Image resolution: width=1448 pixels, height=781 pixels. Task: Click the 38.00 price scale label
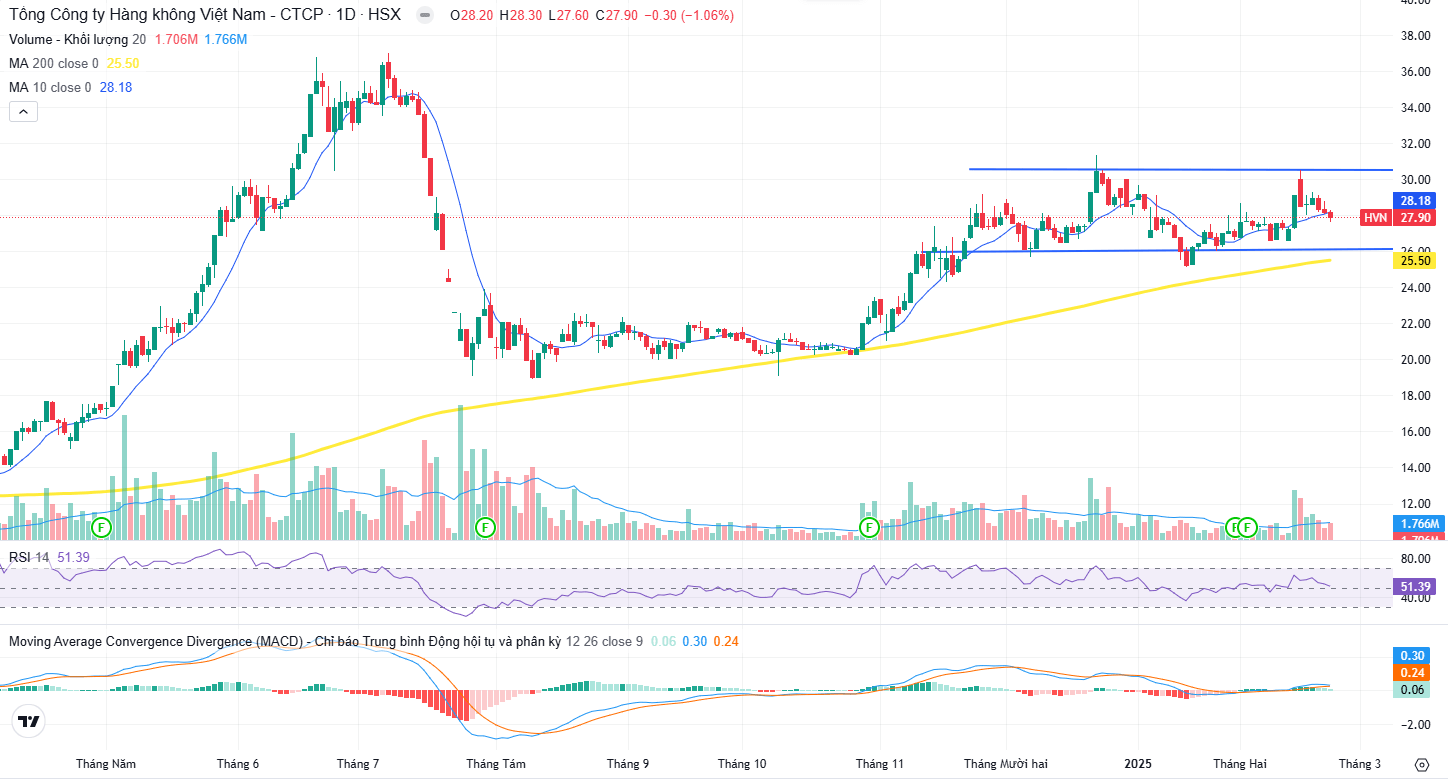(1416, 36)
